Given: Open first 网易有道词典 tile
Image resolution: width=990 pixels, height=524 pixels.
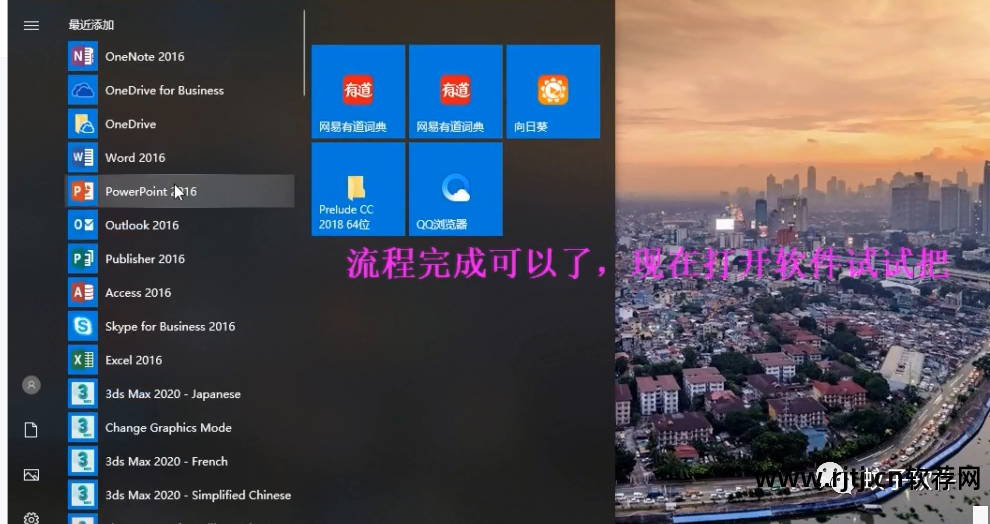Looking at the screenshot, I should 358,92.
